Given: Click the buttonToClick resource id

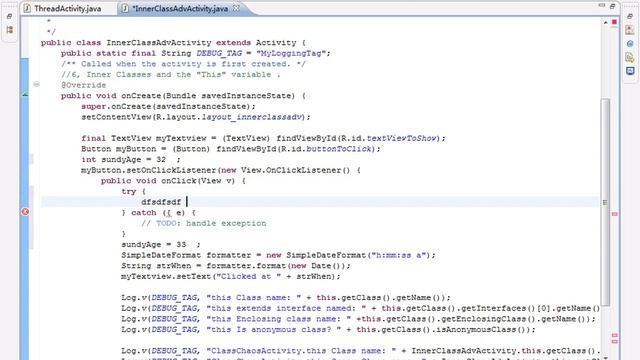Looking at the screenshot, I should pos(339,149).
